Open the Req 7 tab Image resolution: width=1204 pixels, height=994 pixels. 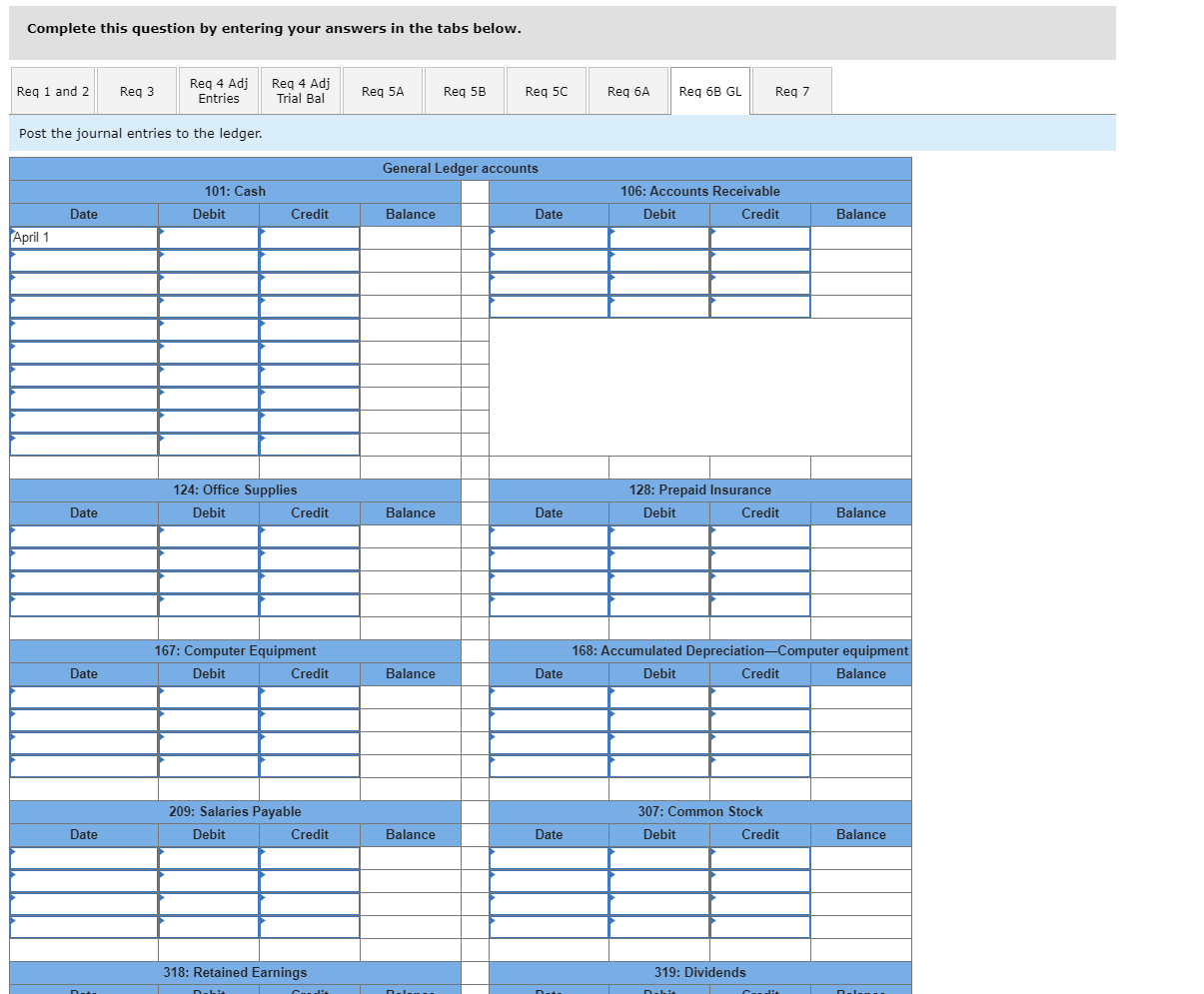792,91
